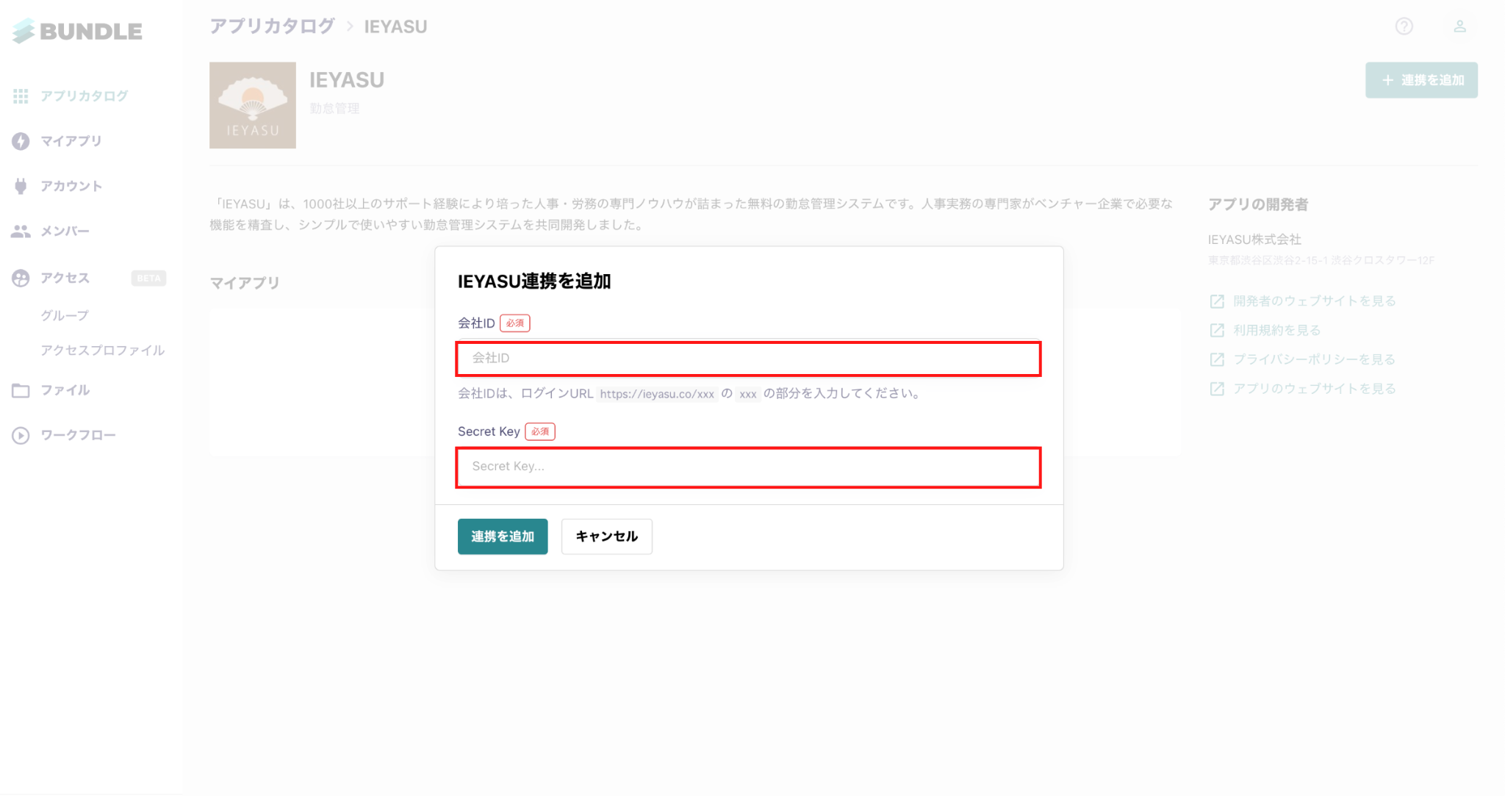This screenshot has width=1505, height=812.
Task: Click the 会社ID field label
Action: 476,323
